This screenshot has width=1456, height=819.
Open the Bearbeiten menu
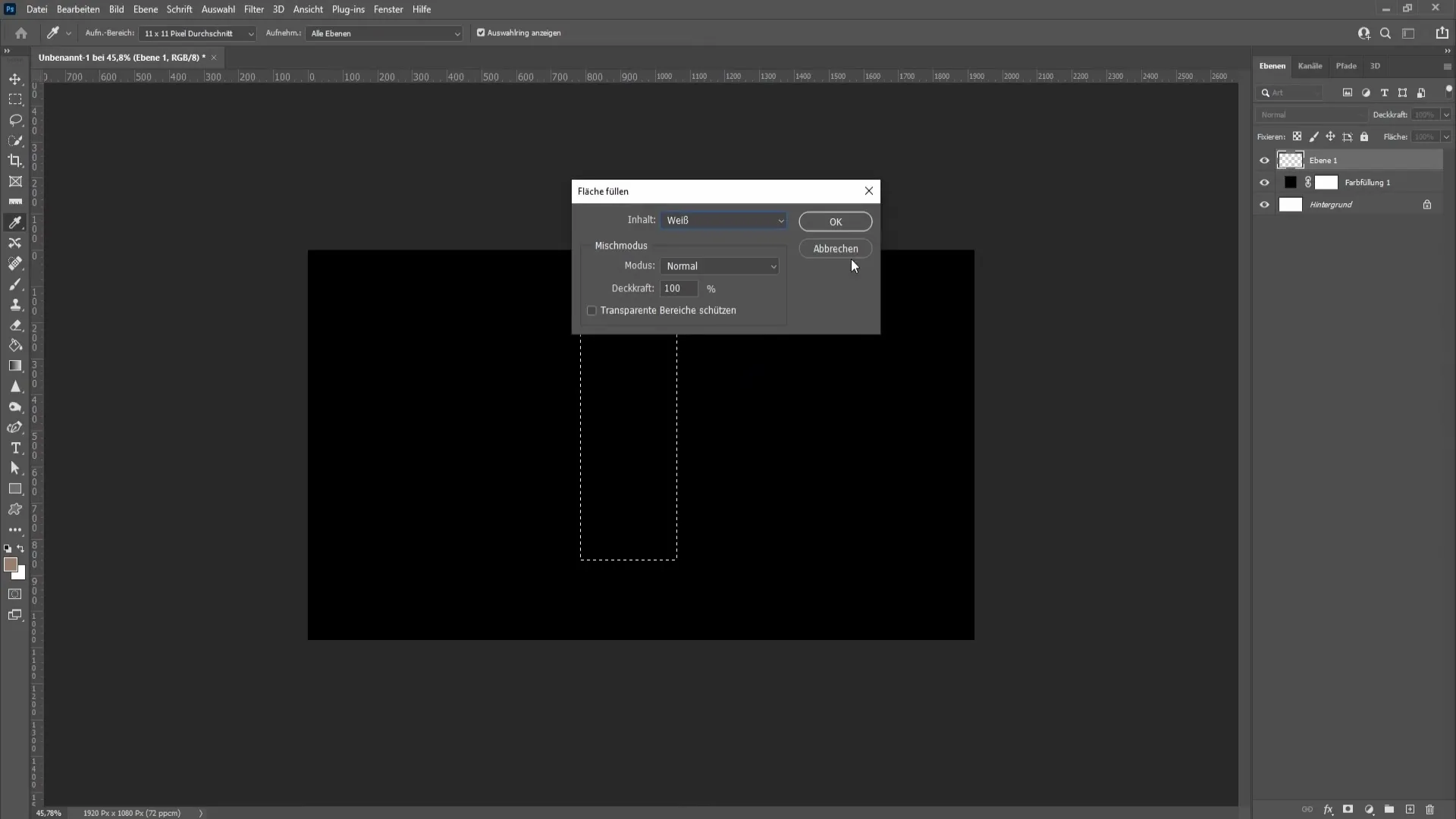coord(77,9)
